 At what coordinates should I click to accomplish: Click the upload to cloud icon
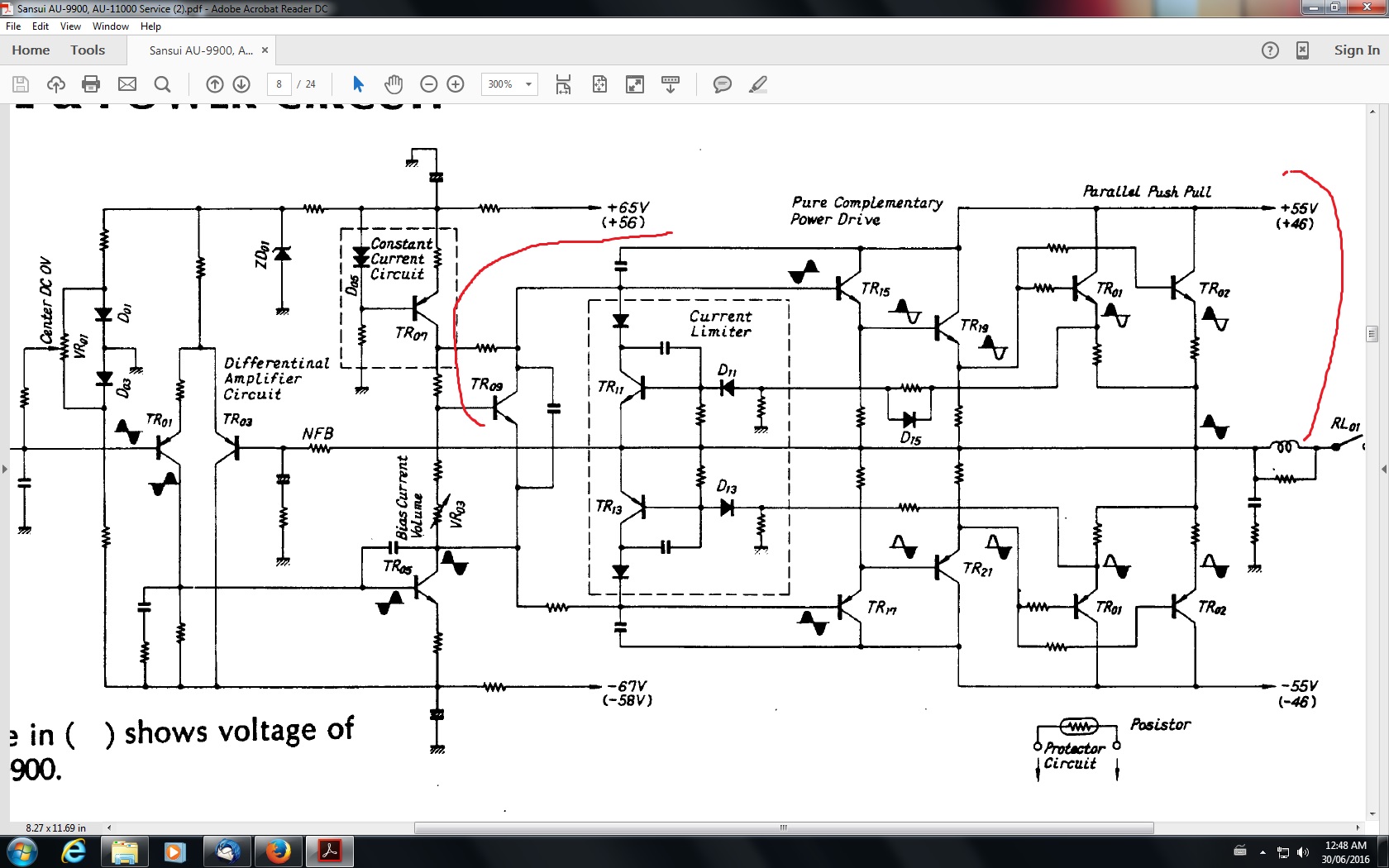[56, 84]
